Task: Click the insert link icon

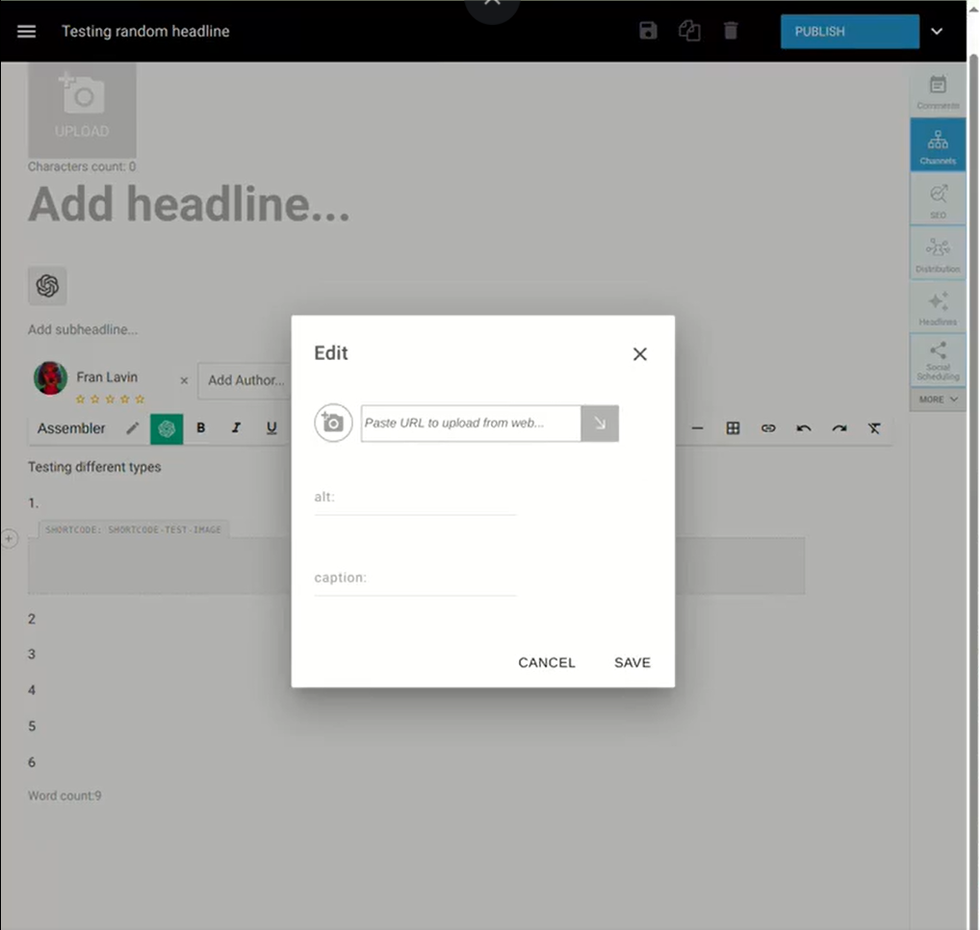Action: click(768, 428)
